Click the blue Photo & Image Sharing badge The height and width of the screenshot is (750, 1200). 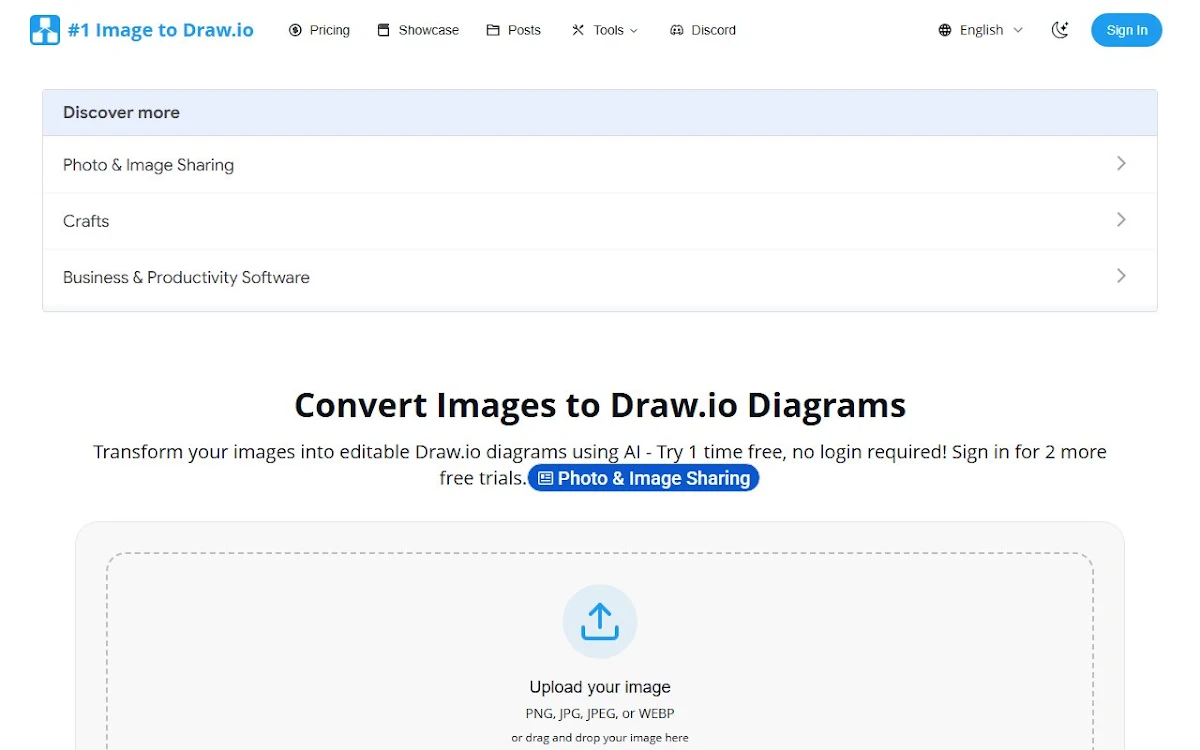[x=644, y=478]
